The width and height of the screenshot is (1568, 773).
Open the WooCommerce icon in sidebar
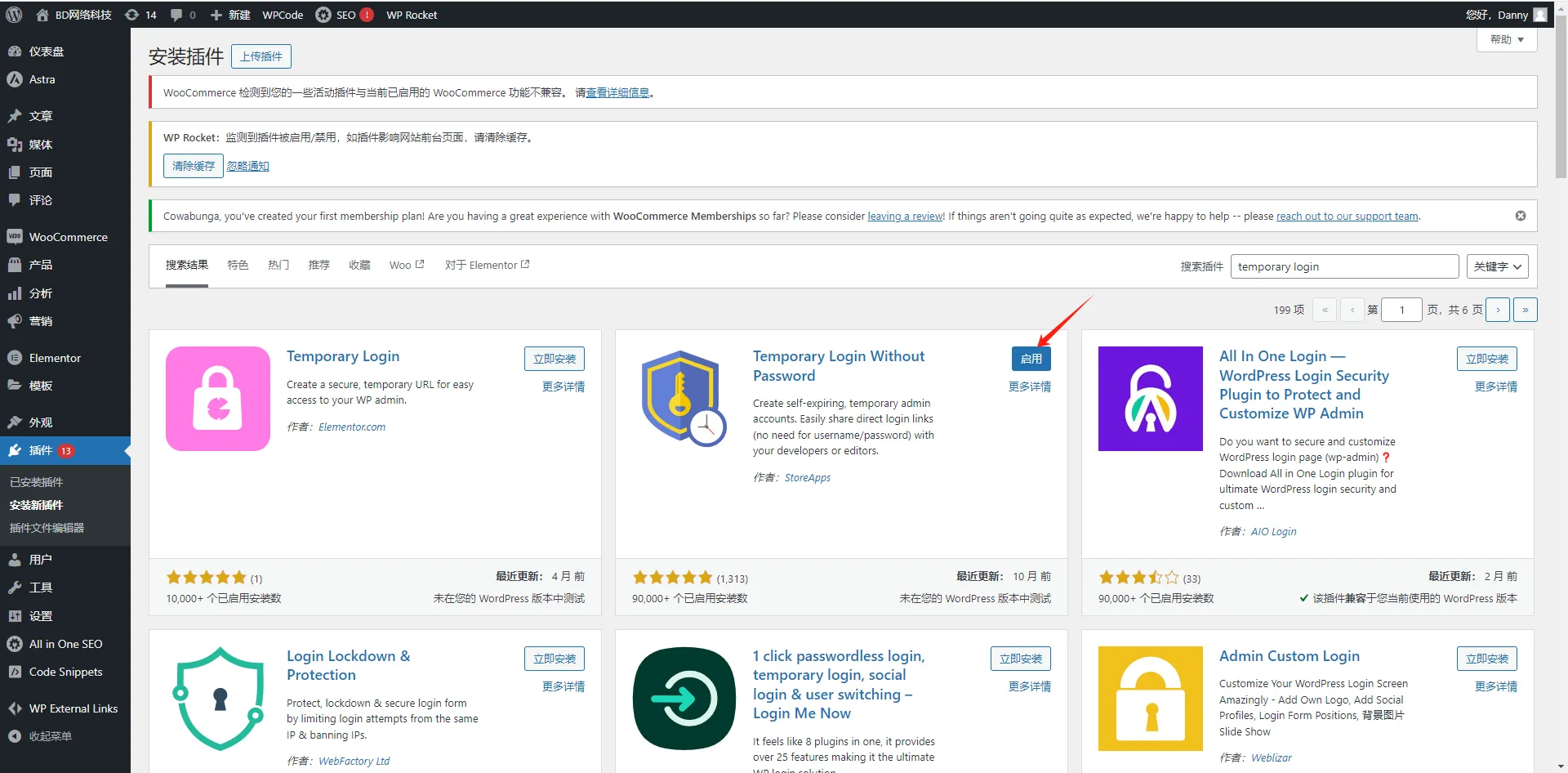coord(15,237)
